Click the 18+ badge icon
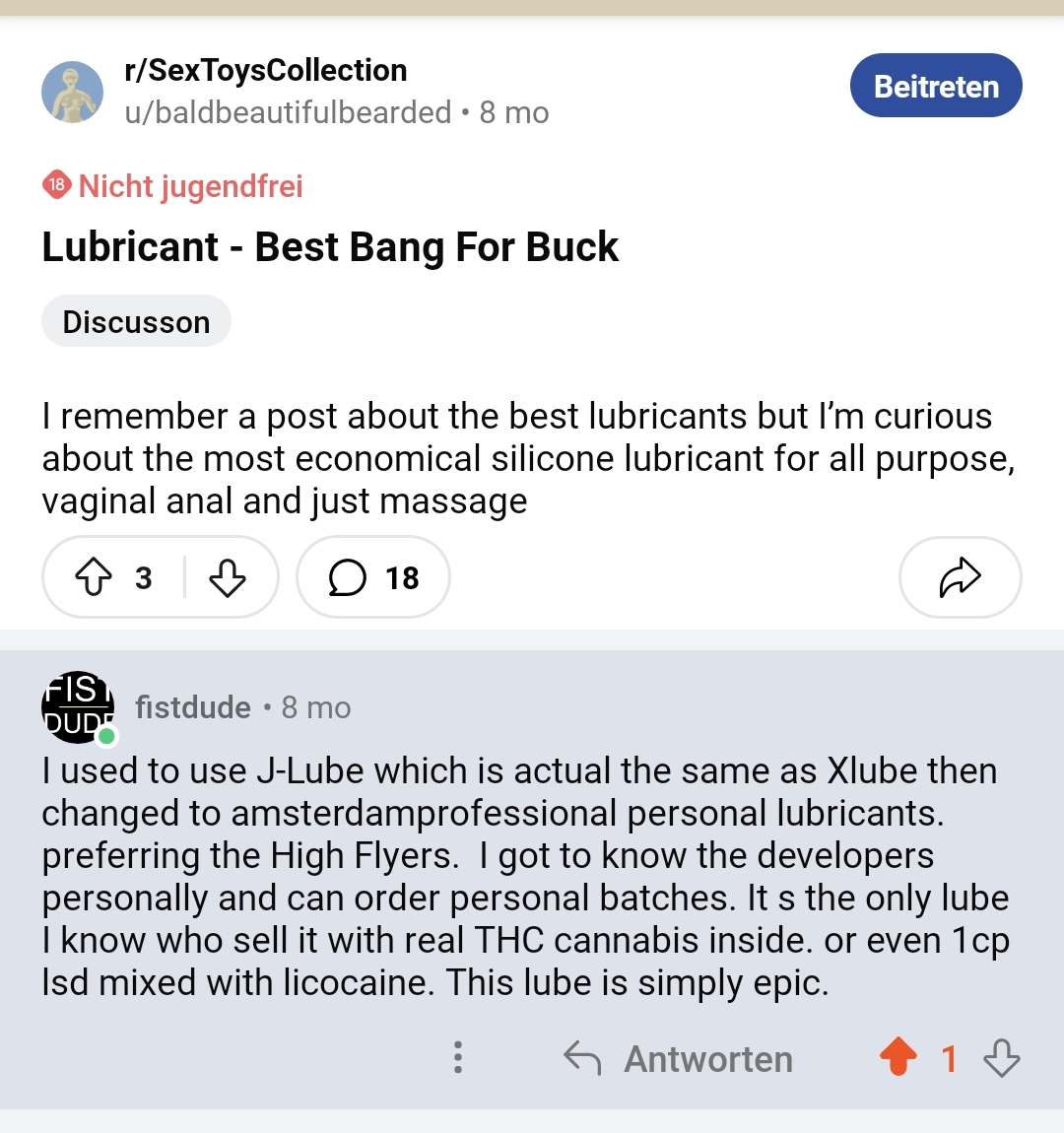1064x1133 pixels. (x=57, y=185)
